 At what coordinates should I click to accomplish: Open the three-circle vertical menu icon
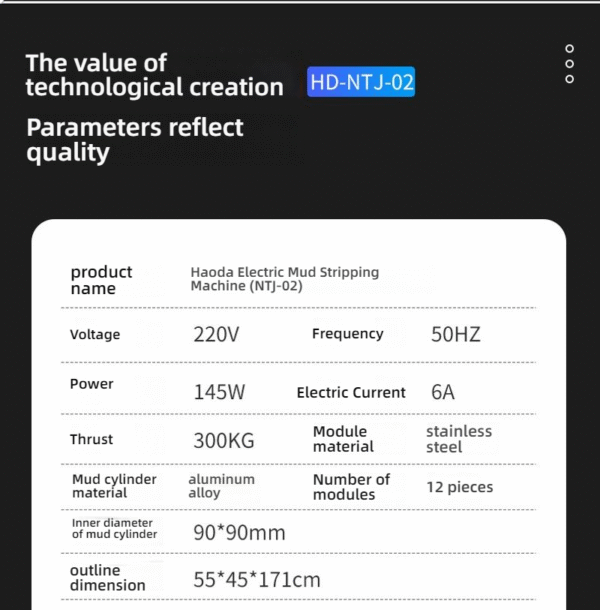tap(569, 64)
